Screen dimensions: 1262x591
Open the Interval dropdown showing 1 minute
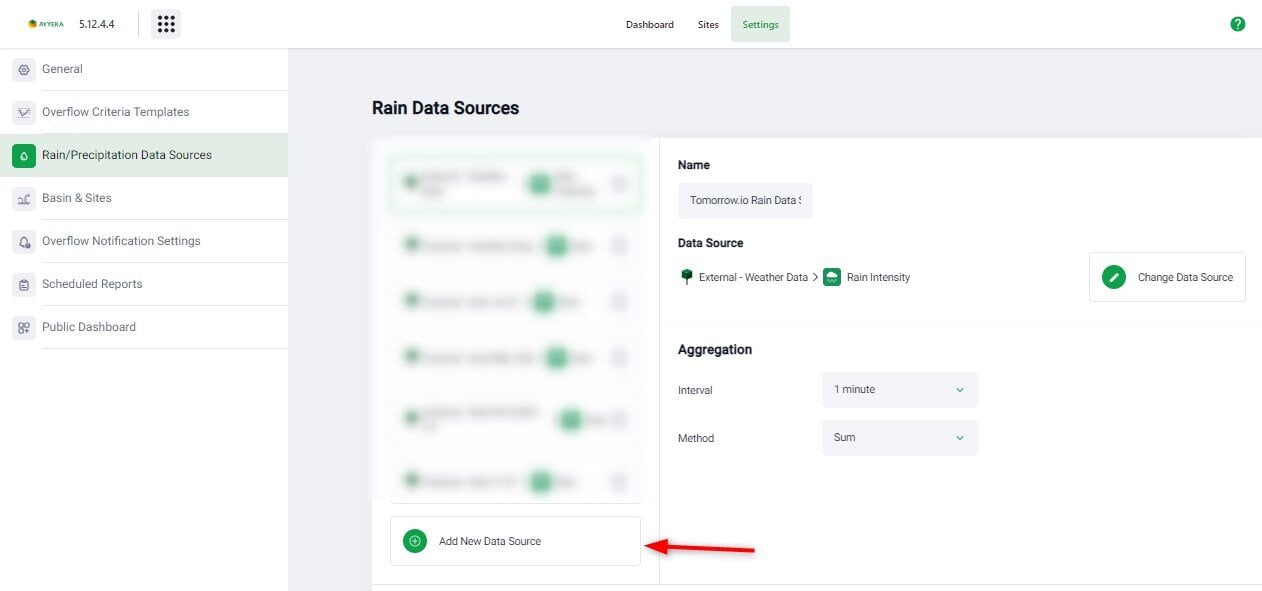(899, 390)
